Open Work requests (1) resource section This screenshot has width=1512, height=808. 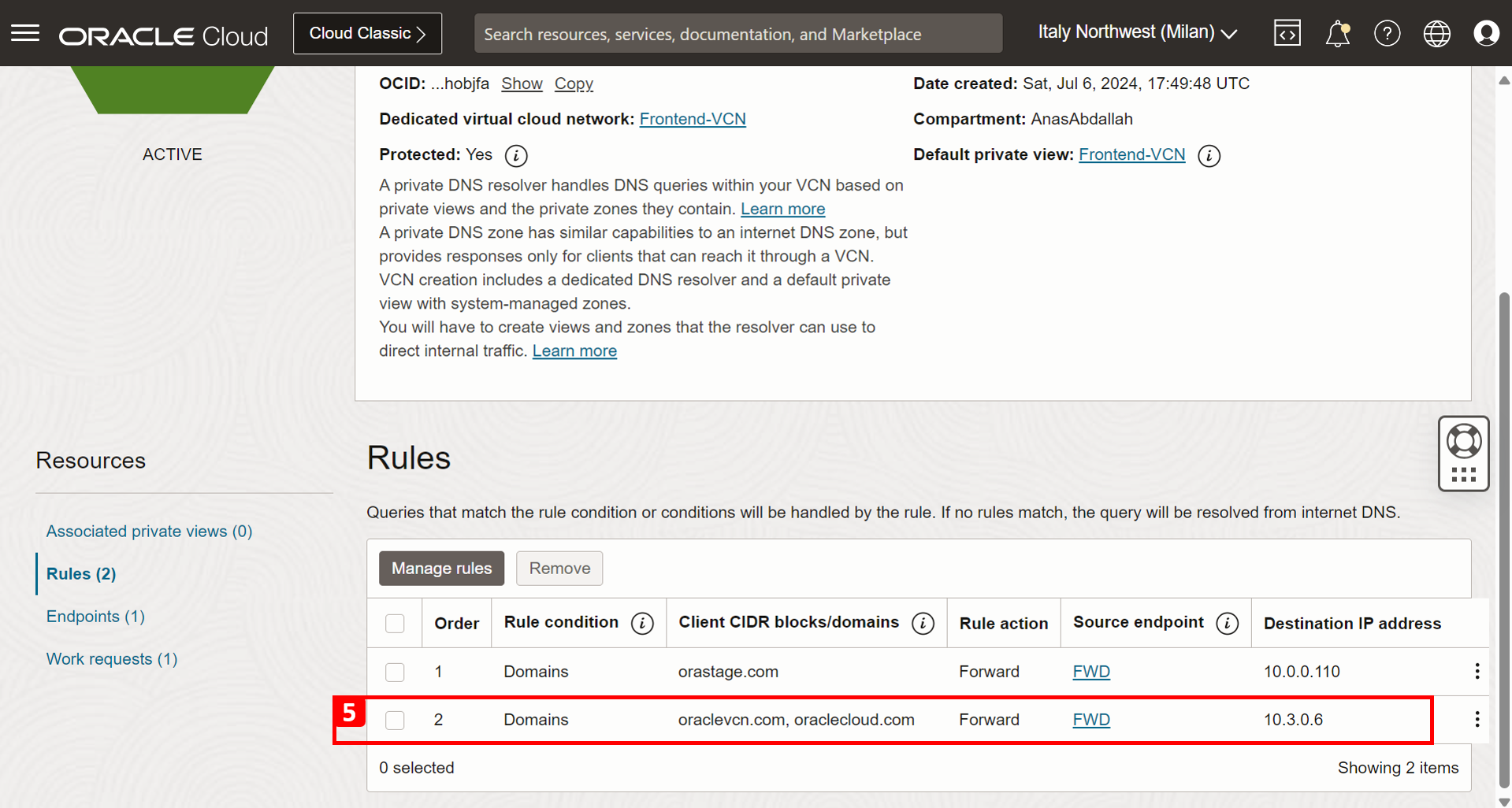pos(112,658)
